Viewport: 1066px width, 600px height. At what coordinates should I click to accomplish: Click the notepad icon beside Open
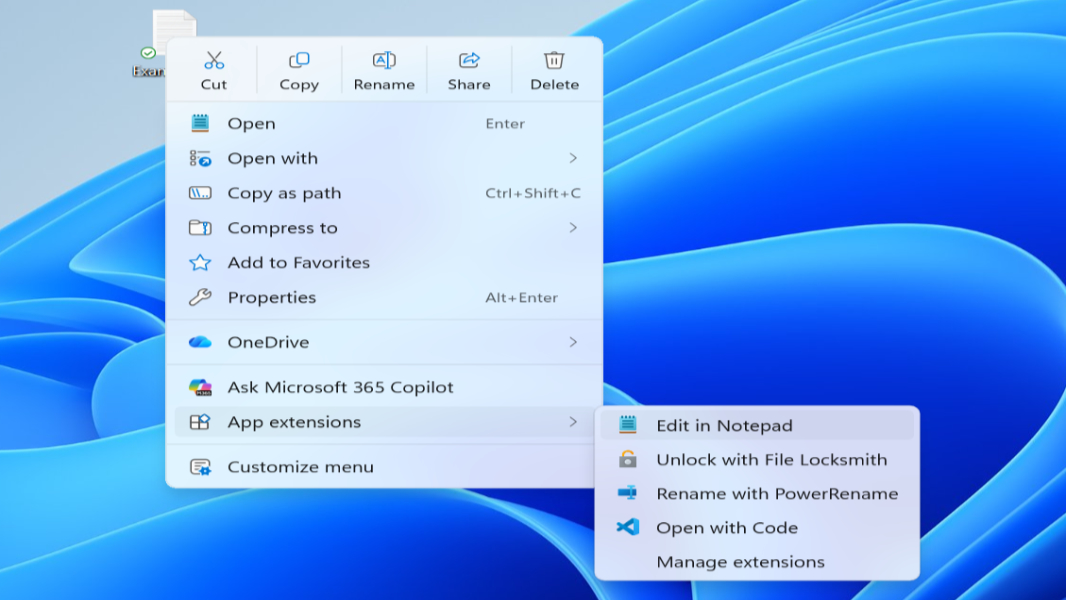click(200, 123)
